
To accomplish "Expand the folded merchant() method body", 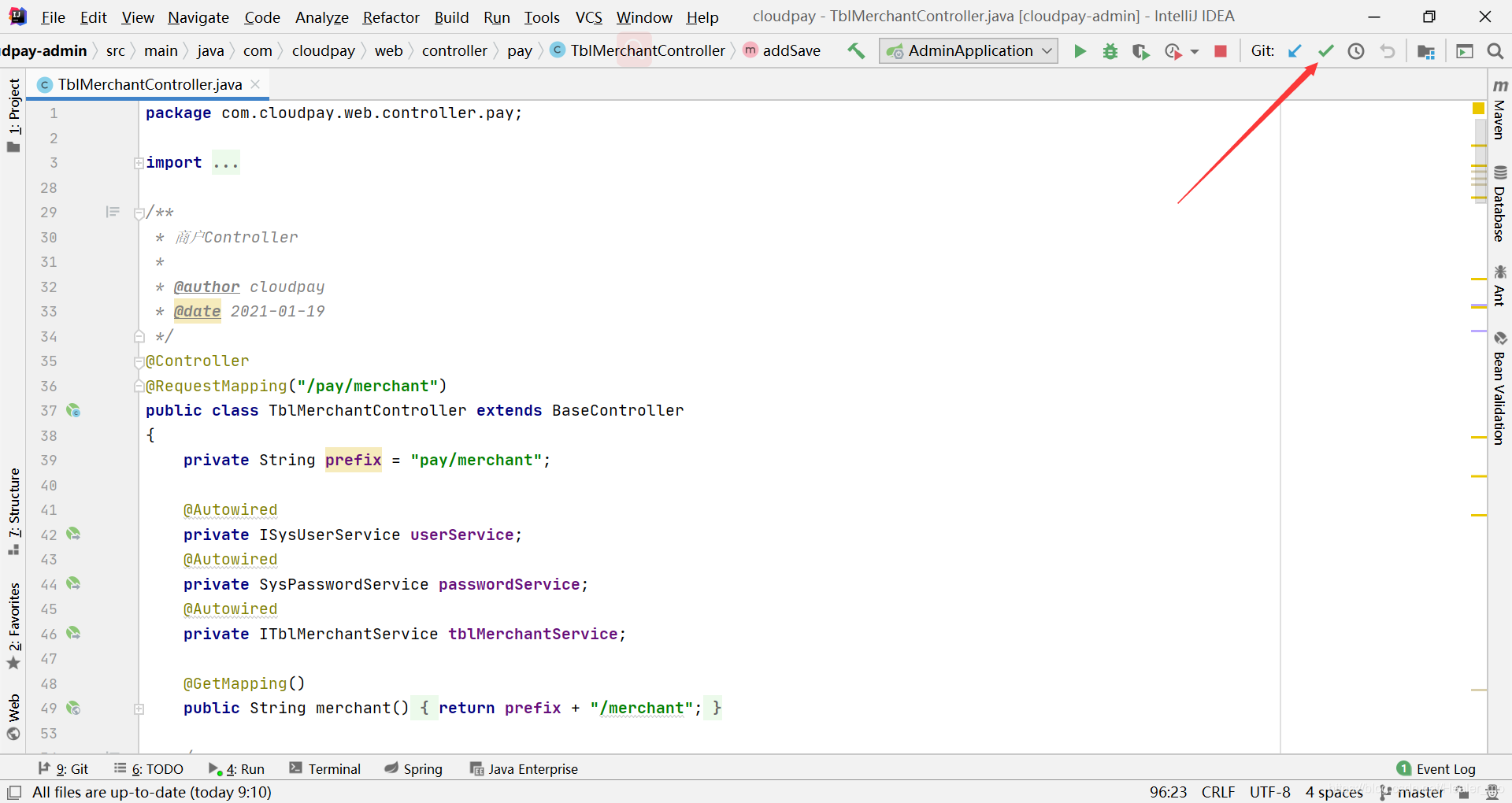I will (x=139, y=709).
